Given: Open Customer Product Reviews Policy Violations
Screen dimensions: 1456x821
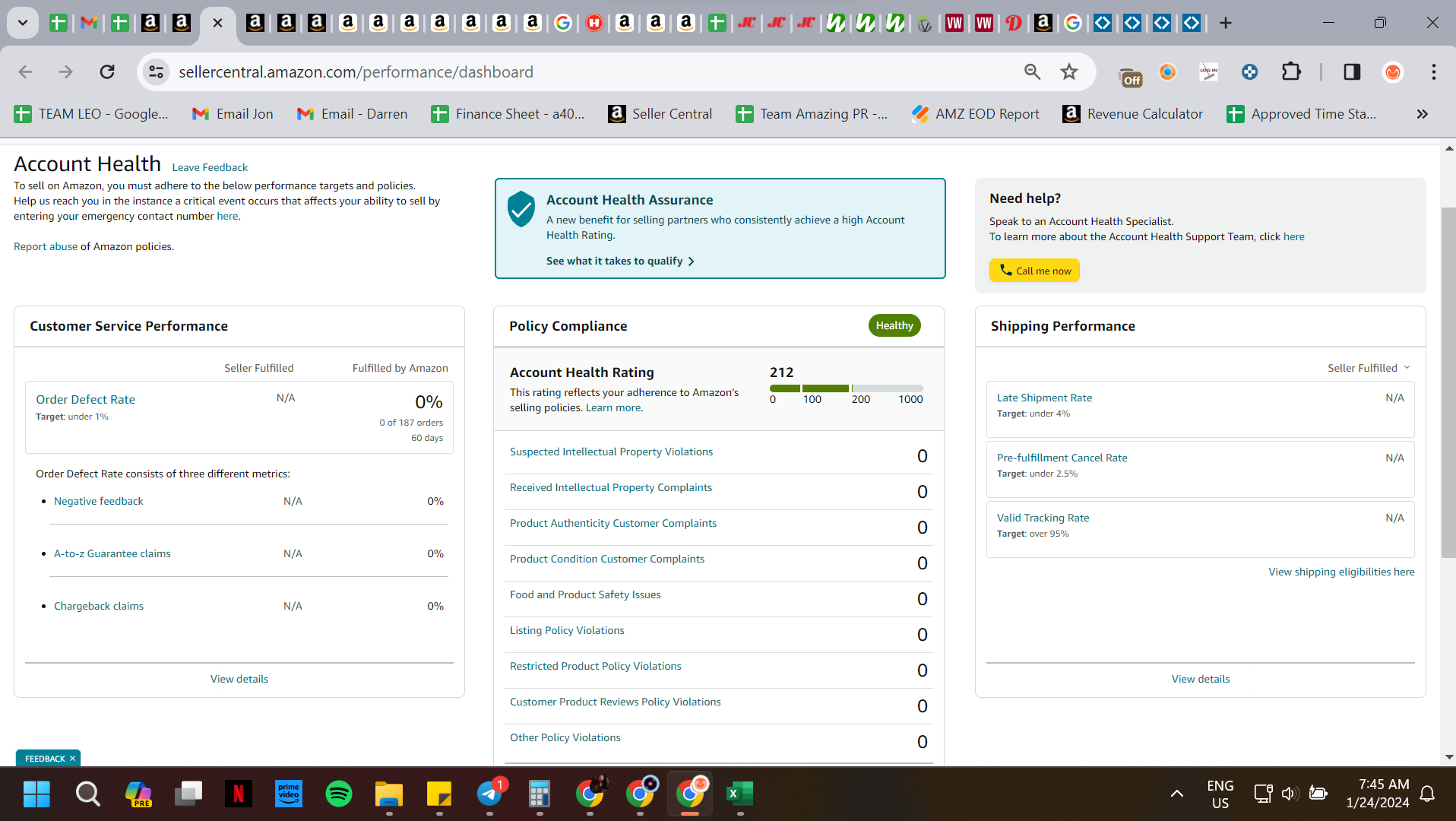Looking at the screenshot, I should 616,702.
